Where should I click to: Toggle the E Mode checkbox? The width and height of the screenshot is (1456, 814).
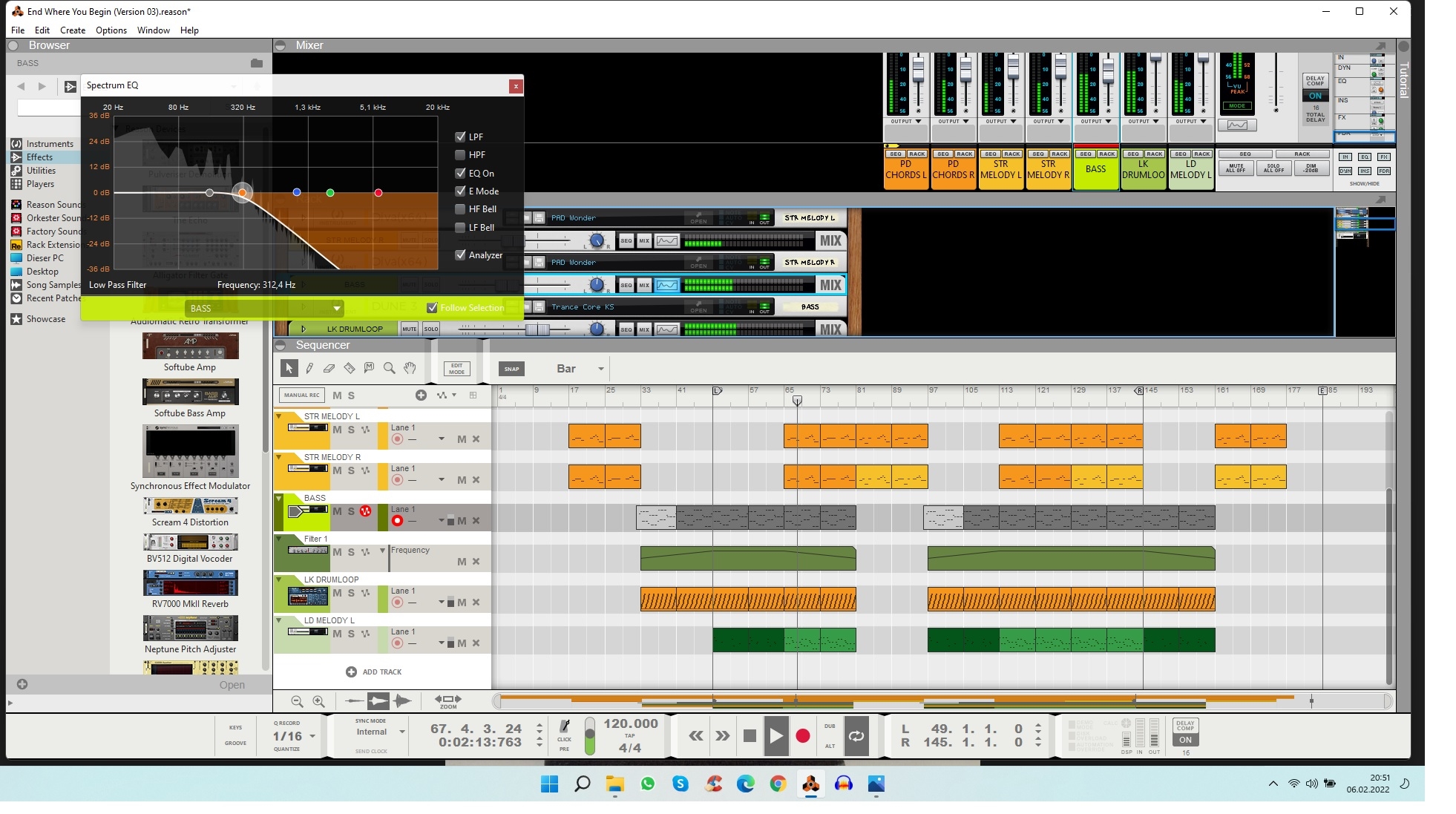(460, 191)
